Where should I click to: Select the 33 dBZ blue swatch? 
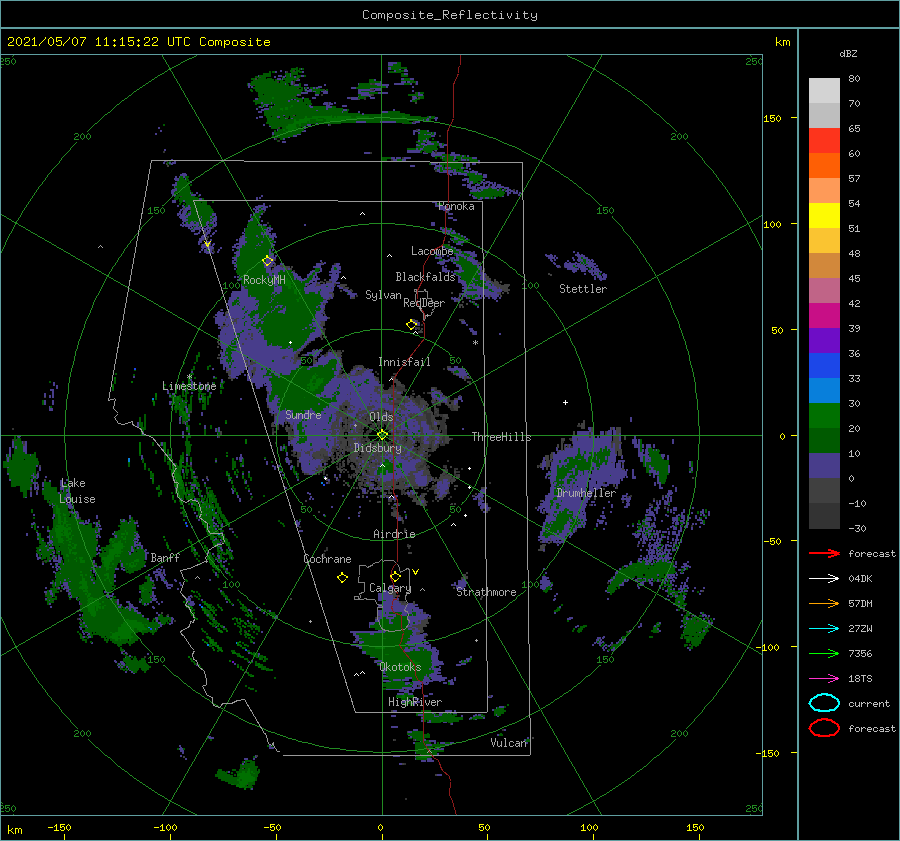point(824,365)
